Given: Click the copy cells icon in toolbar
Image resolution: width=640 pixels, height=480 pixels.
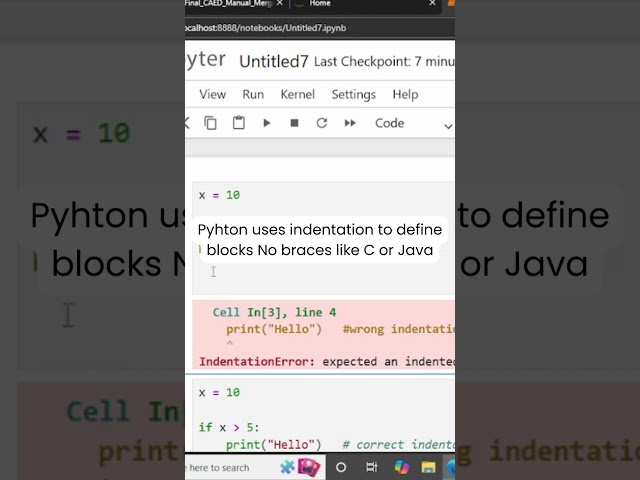Looking at the screenshot, I should [x=210, y=123].
